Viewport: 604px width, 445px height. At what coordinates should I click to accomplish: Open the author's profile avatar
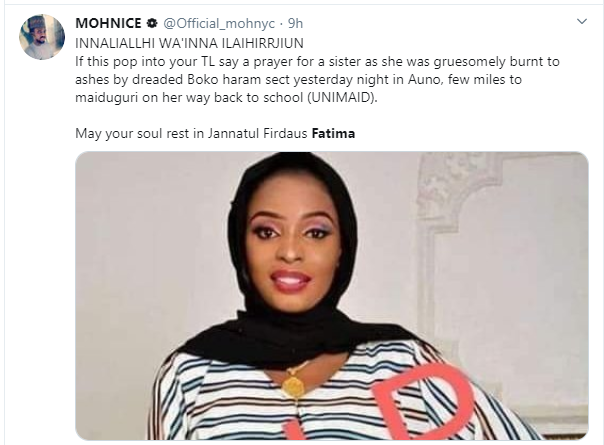point(40,36)
